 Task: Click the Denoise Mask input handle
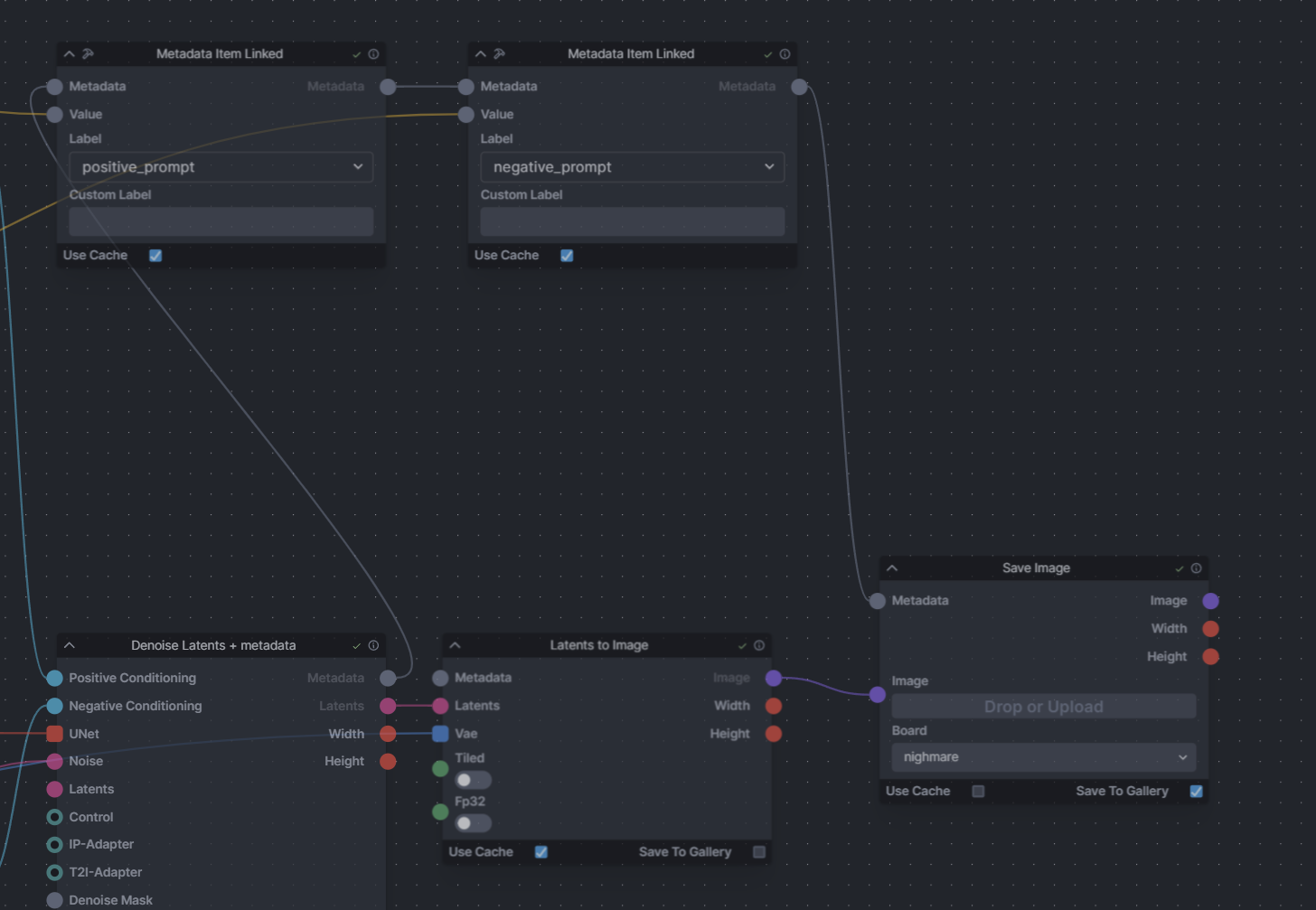(55, 900)
